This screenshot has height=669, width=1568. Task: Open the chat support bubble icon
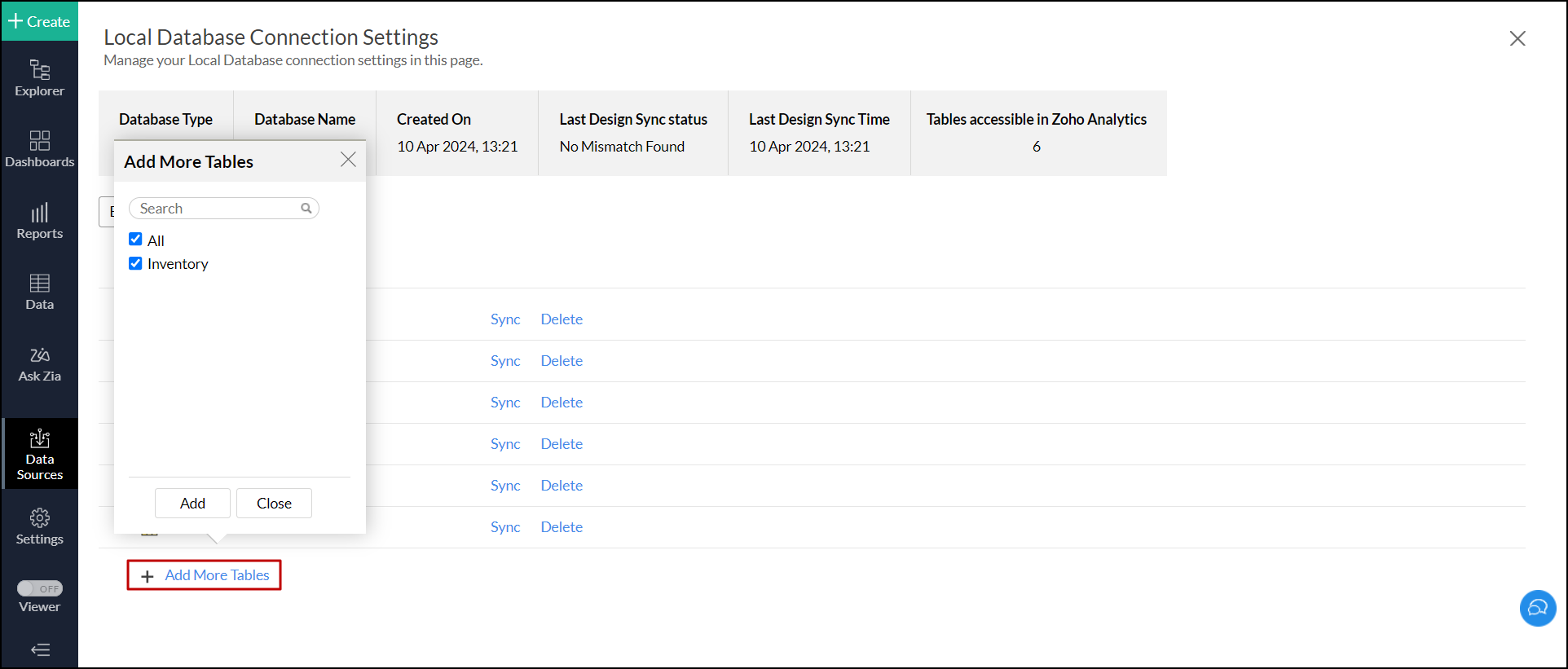[1538, 608]
